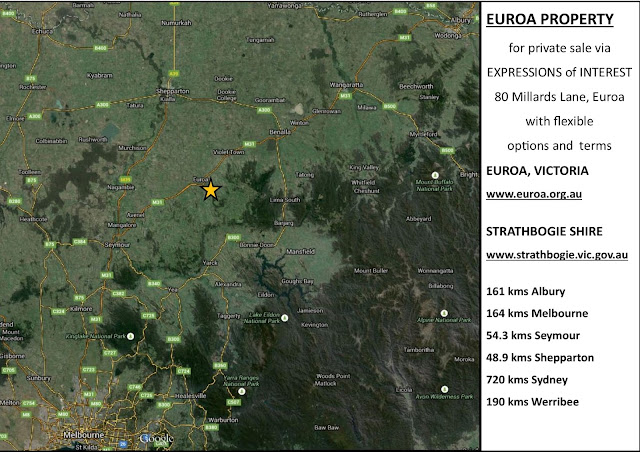Click the Kinglake National Park icon
Screen dimensions: 640x452
point(130,336)
